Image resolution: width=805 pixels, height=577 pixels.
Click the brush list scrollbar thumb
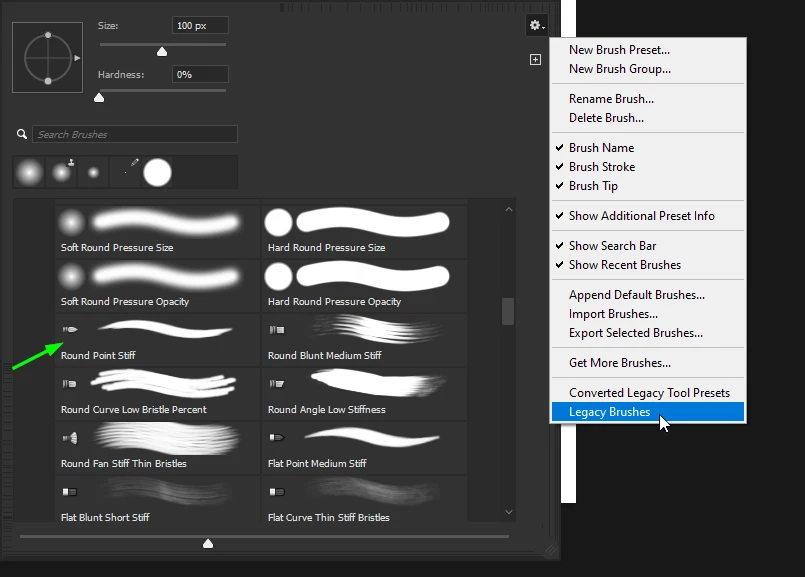[x=508, y=311]
